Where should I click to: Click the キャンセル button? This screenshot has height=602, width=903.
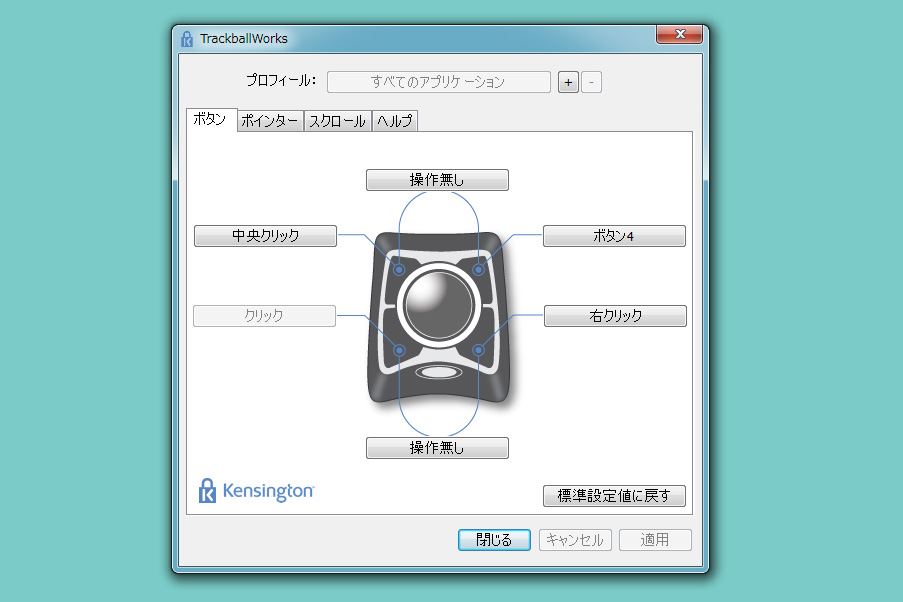[x=575, y=540]
